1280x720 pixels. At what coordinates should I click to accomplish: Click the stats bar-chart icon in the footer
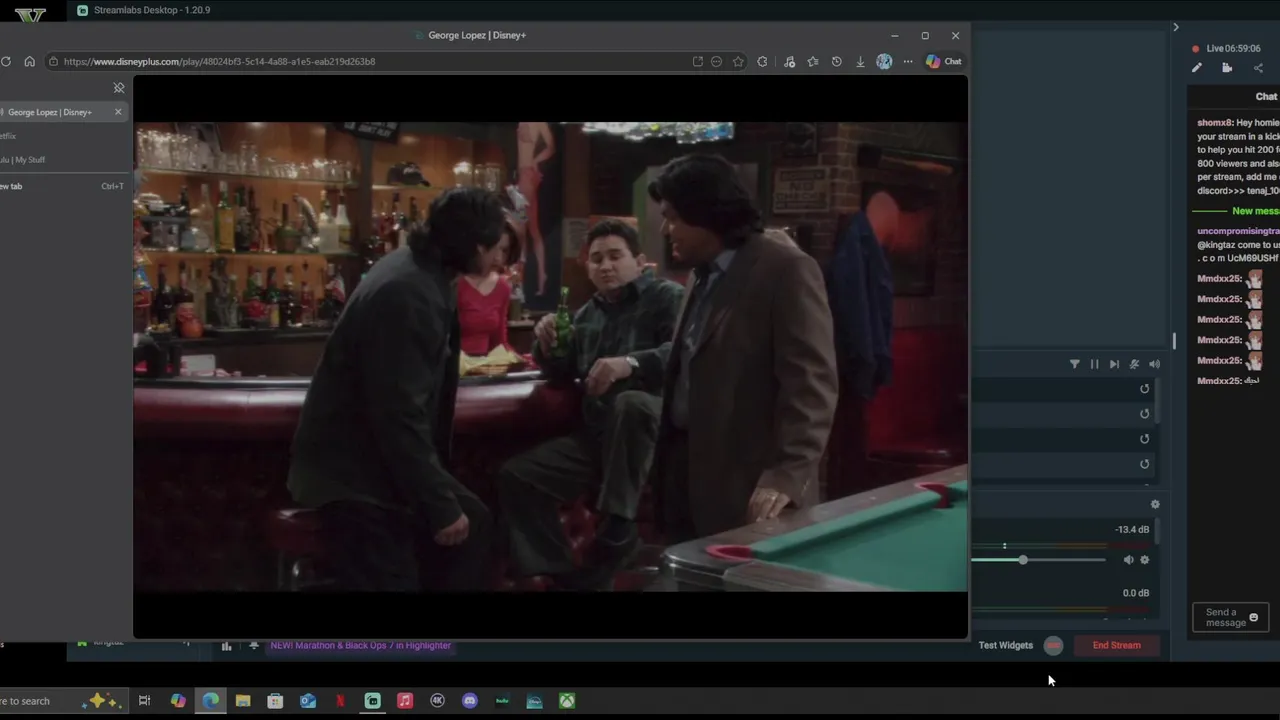[x=226, y=646]
